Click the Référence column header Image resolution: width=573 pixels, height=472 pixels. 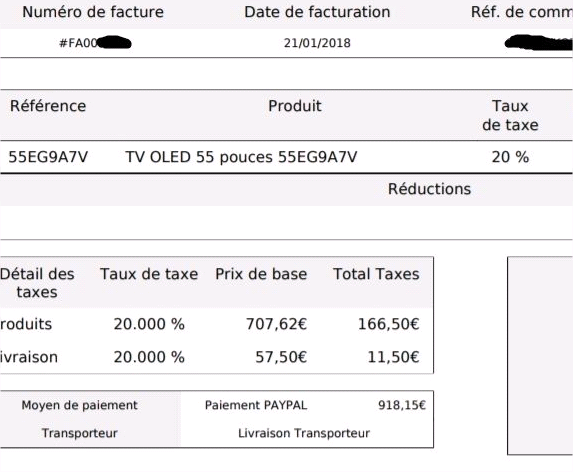point(48,106)
